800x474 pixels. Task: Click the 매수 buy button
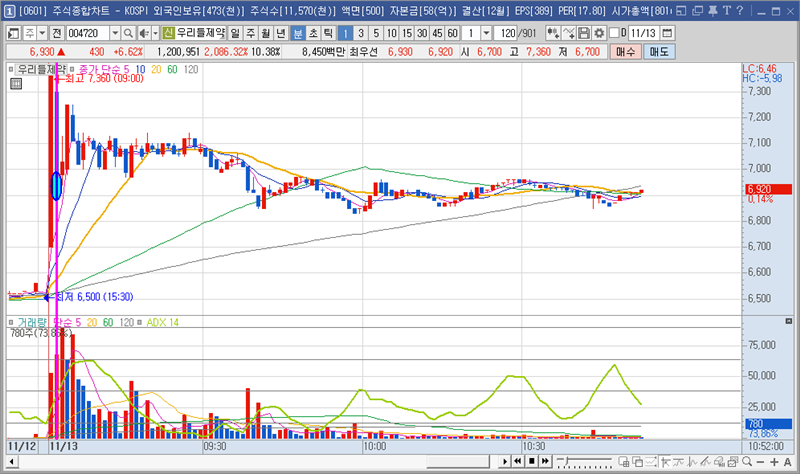click(626, 50)
